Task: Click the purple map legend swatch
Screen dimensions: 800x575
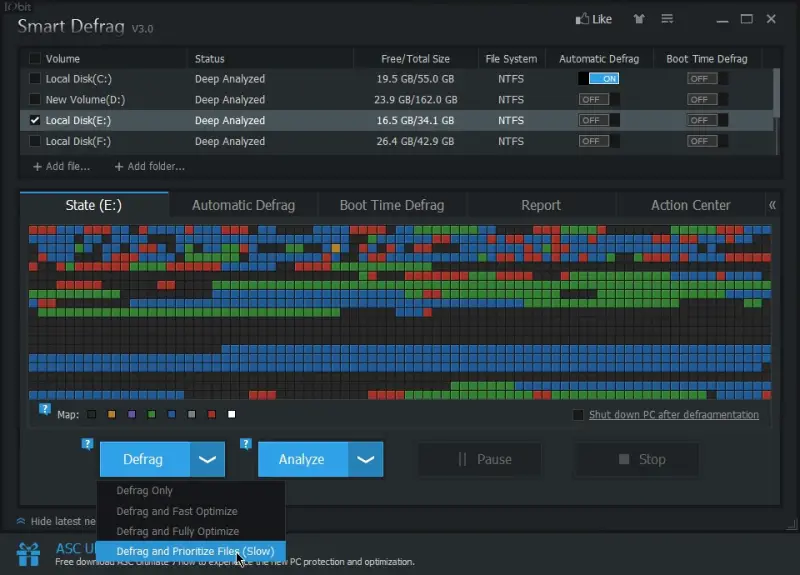Action: point(132,414)
